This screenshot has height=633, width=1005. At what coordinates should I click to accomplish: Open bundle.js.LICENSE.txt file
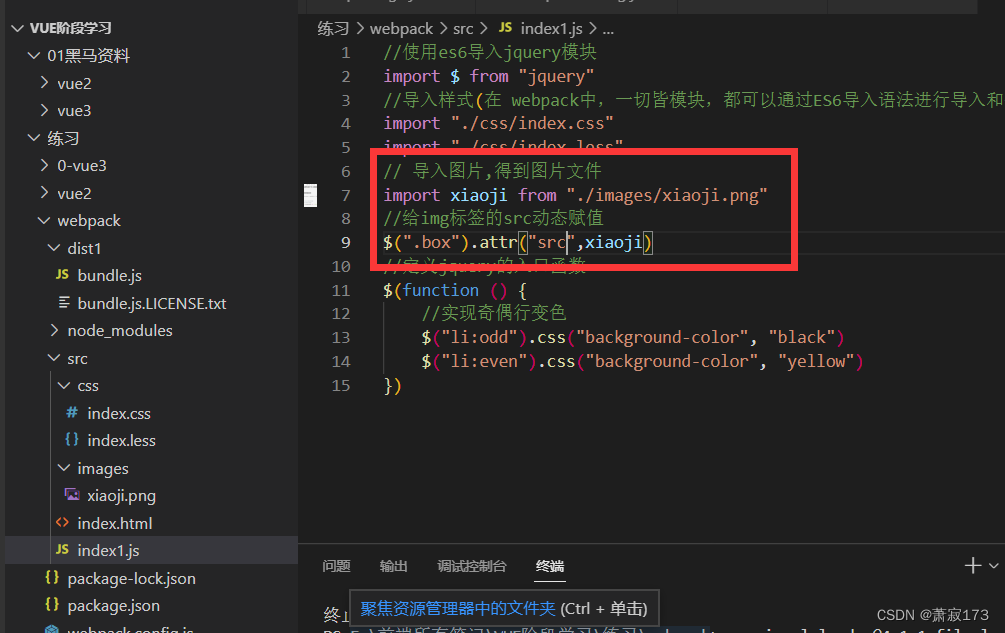(152, 303)
